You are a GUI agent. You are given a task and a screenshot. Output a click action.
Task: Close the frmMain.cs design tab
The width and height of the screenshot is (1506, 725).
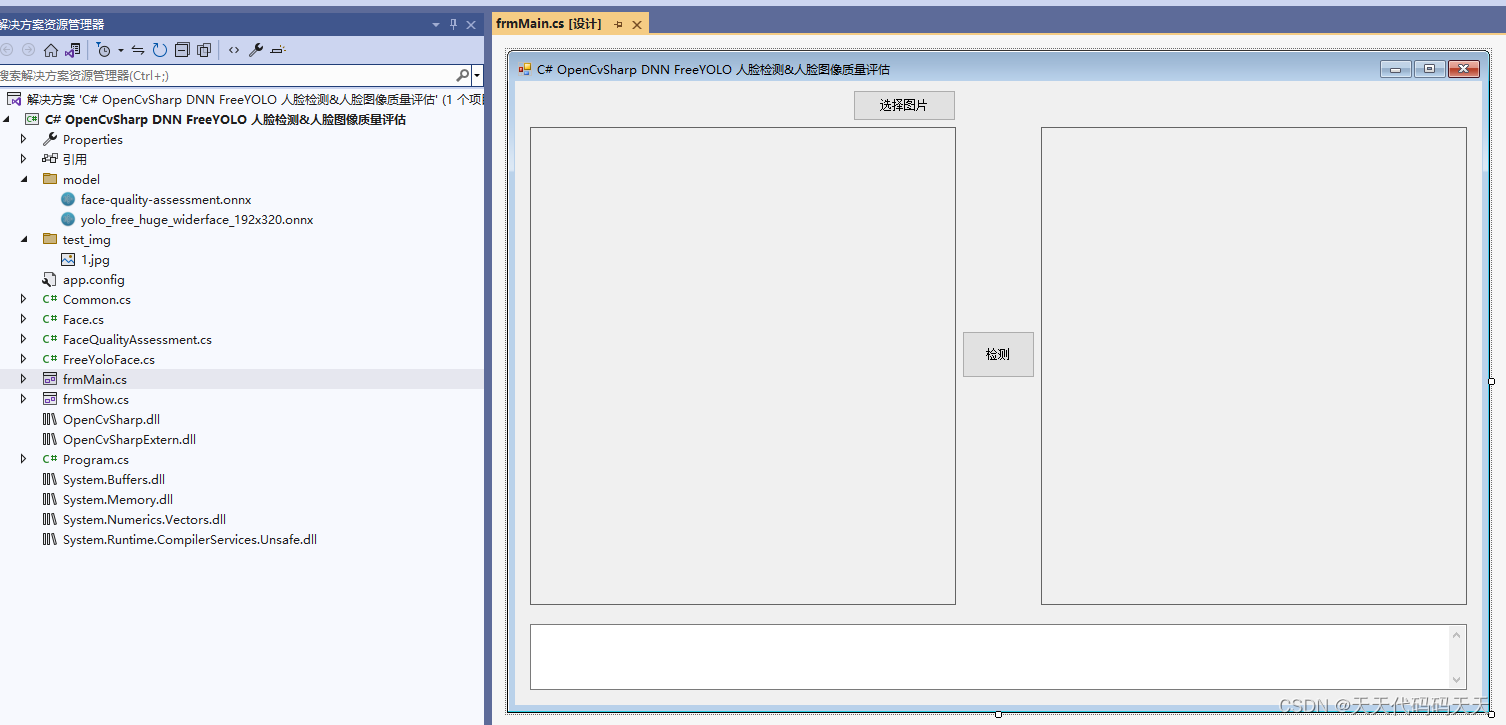[636, 23]
